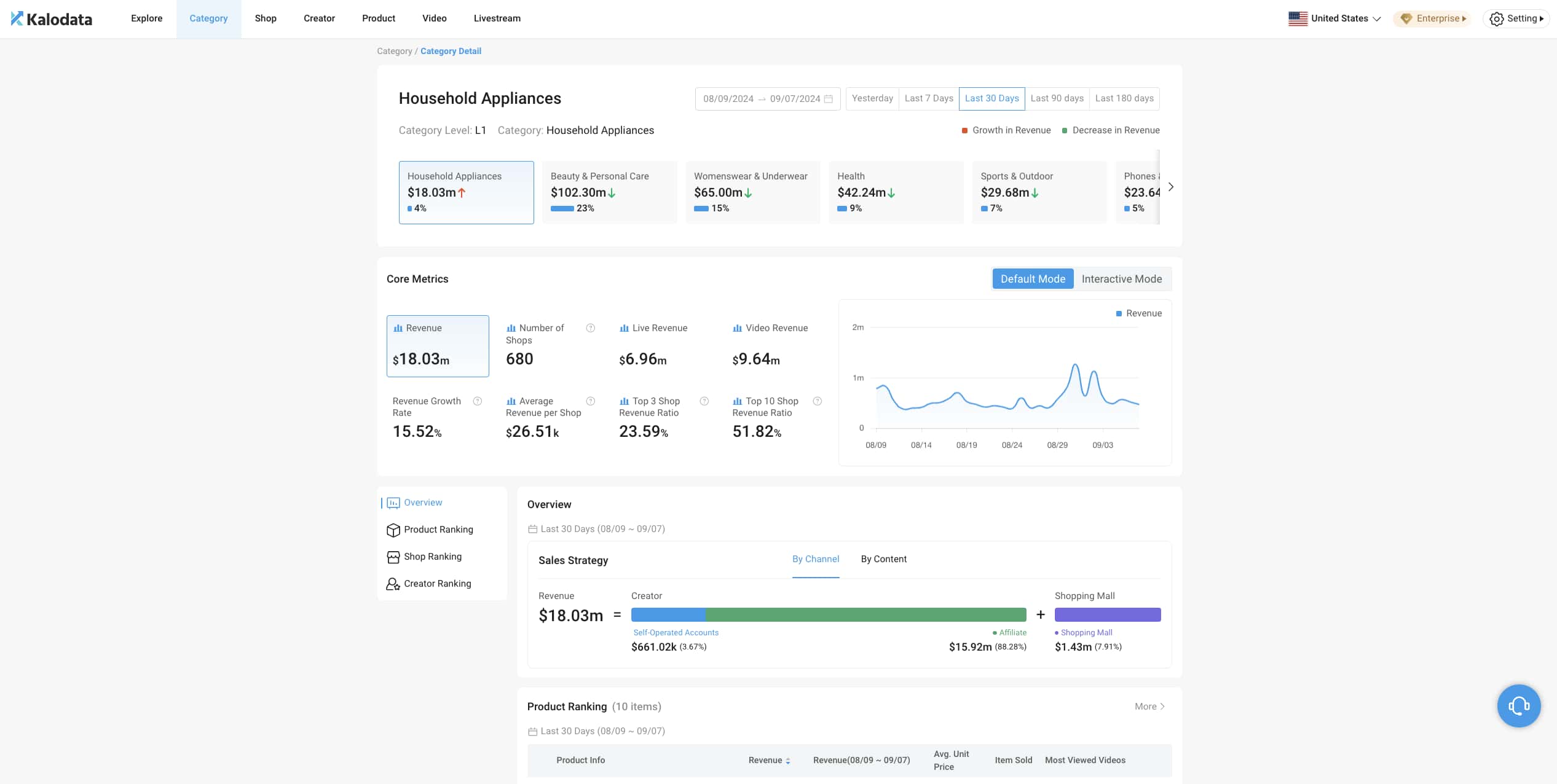Switch Sales Strategy to By Content
The image size is (1557, 784).
click(883, 559)
